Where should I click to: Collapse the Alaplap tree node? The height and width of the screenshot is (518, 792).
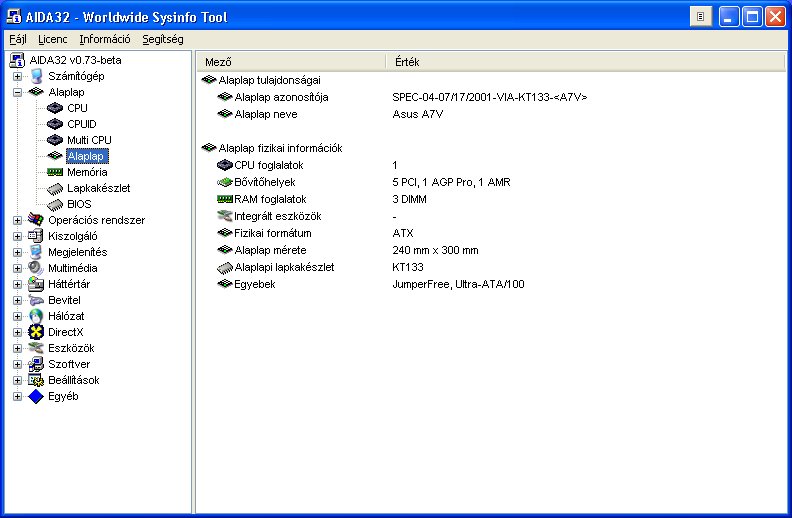17,92
